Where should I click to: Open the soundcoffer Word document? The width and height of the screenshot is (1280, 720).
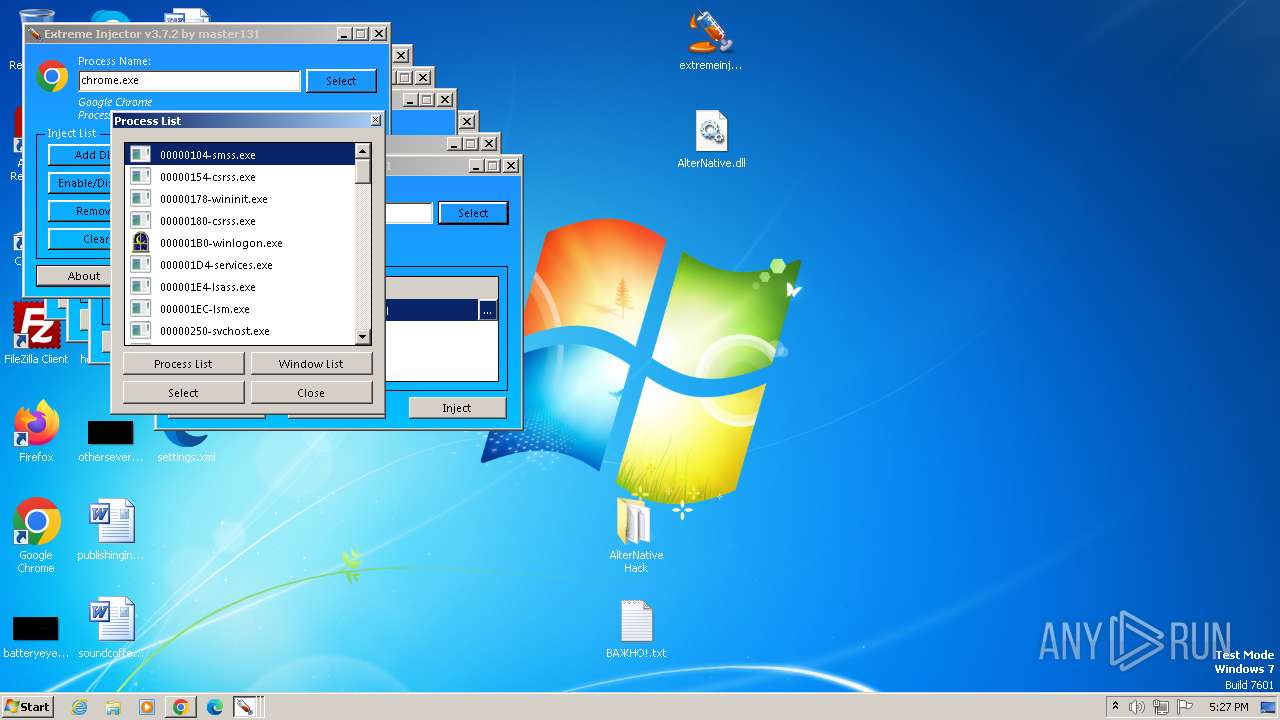pyautogui.click(x=111, y=629)
